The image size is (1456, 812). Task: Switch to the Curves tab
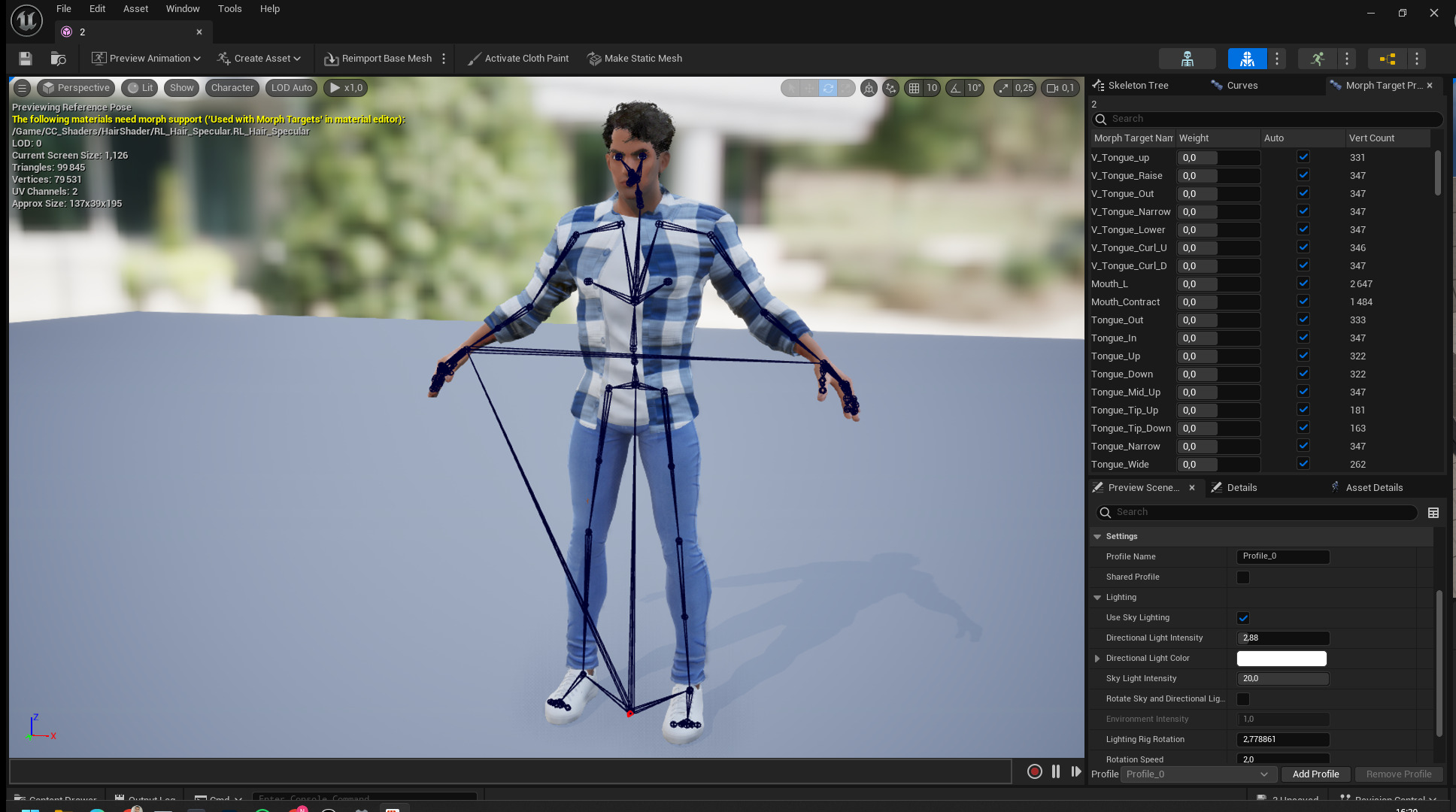click(1241, 86)
